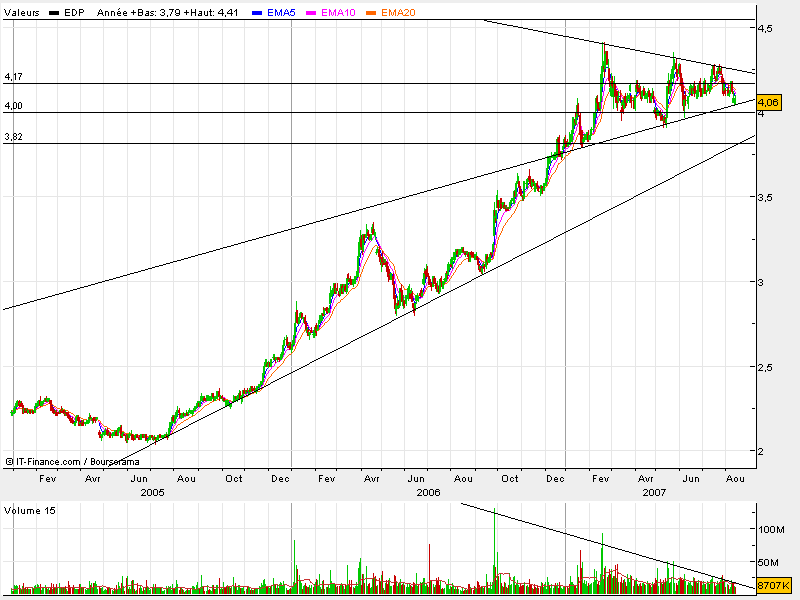Click the 4,00 horizontal line label
The image size is (800, 600).
13,106
